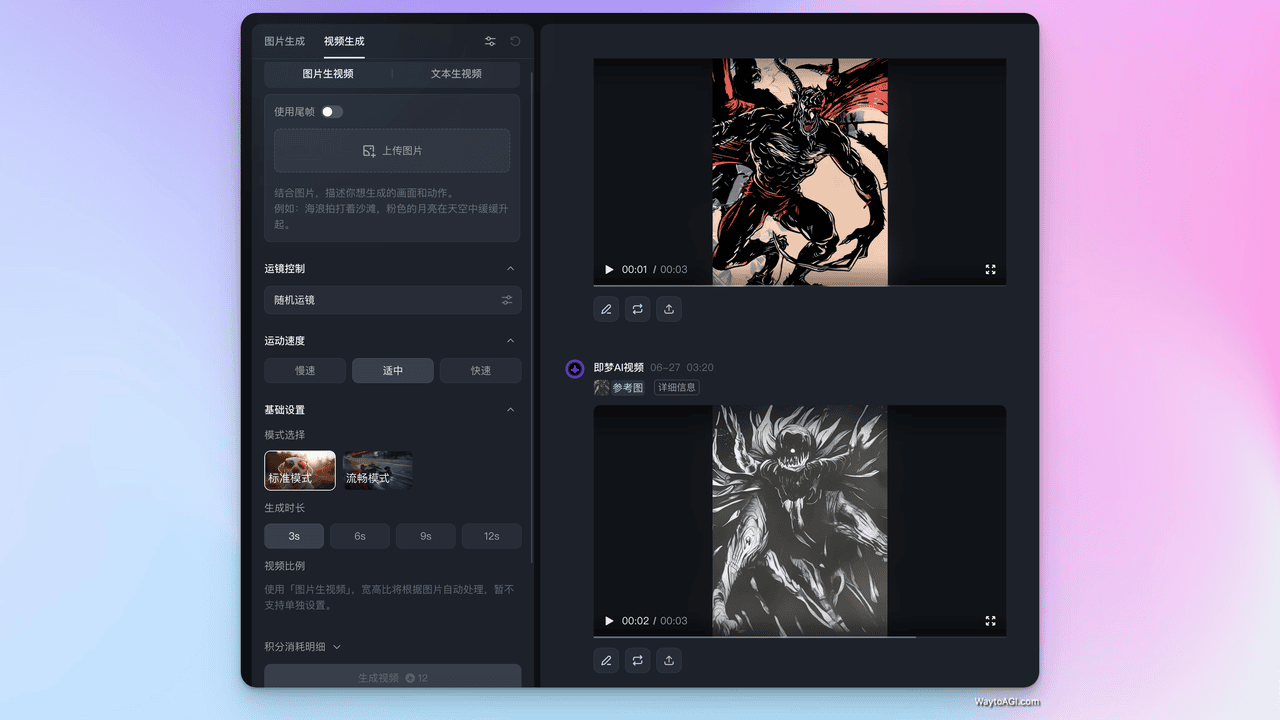The height and width of the screenshot is (720, 1280).
Task: Collapse the 运镜控制 section
Action: pos(510,269)
